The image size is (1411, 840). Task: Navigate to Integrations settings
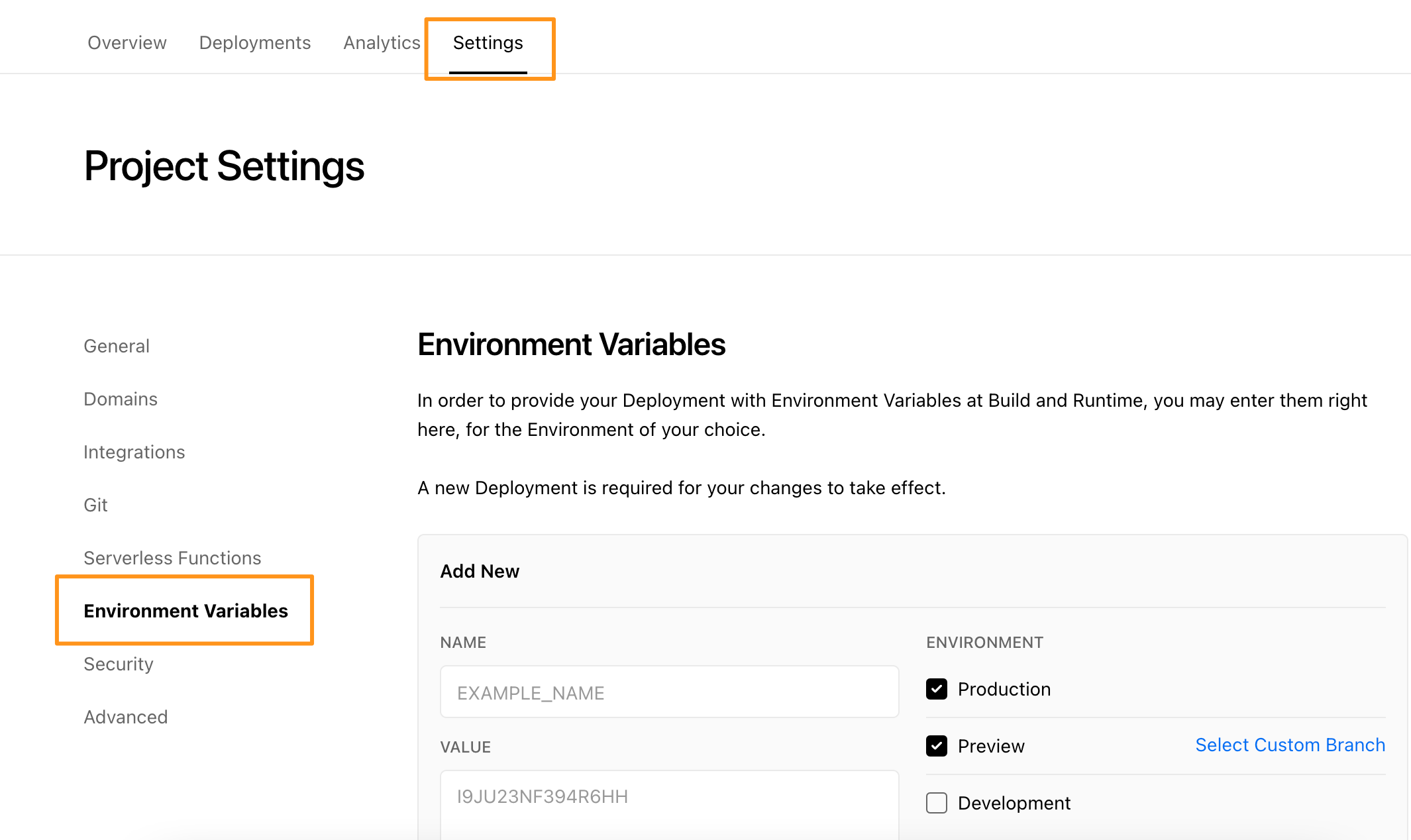click(134, 452)
